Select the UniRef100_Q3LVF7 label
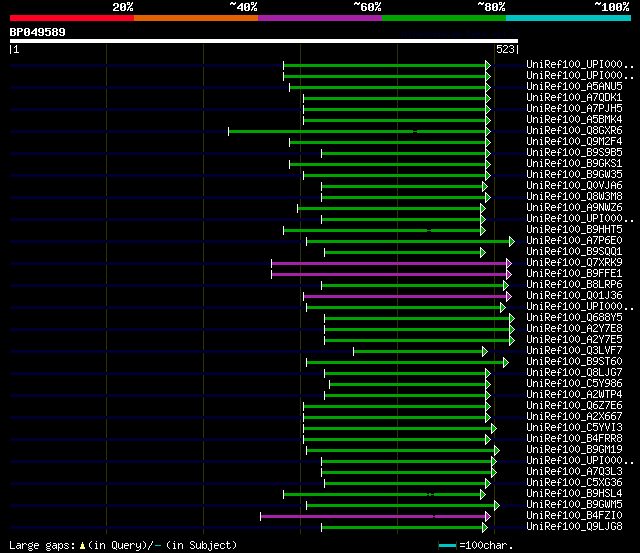 tap(574, 351)
